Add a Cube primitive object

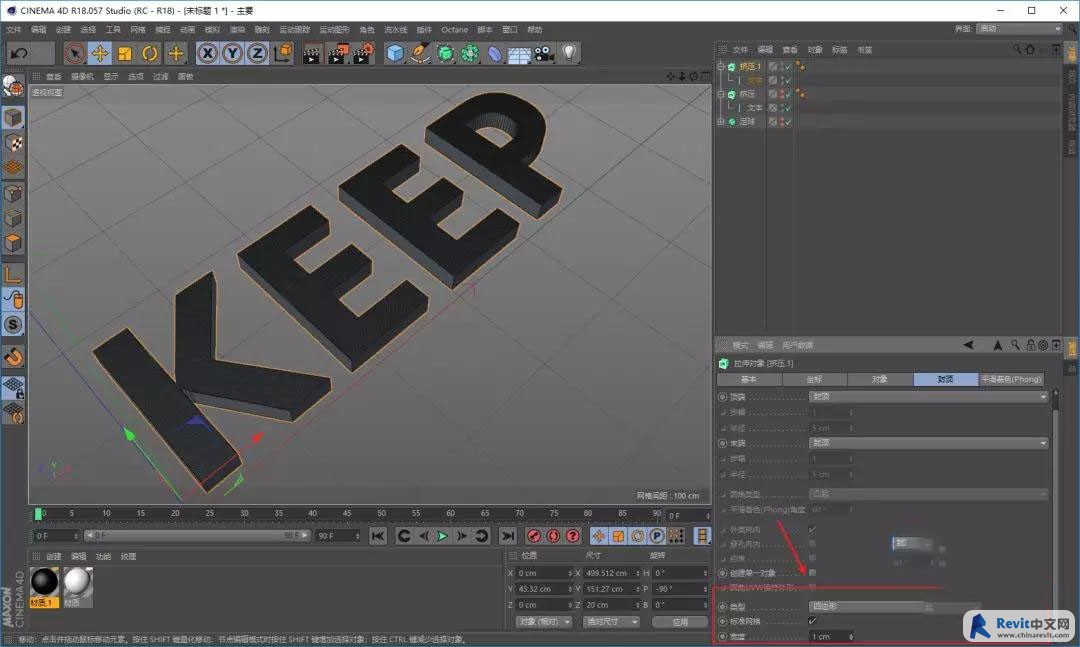(395, 53)
